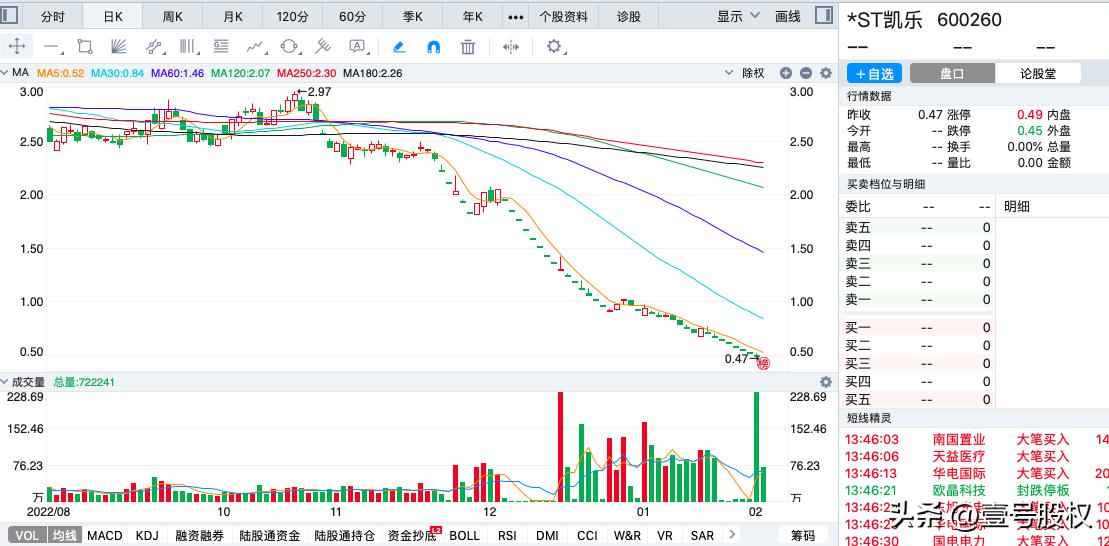Open the 显示 dropdown menu
Screen dimensions: 1109x546
738,16
